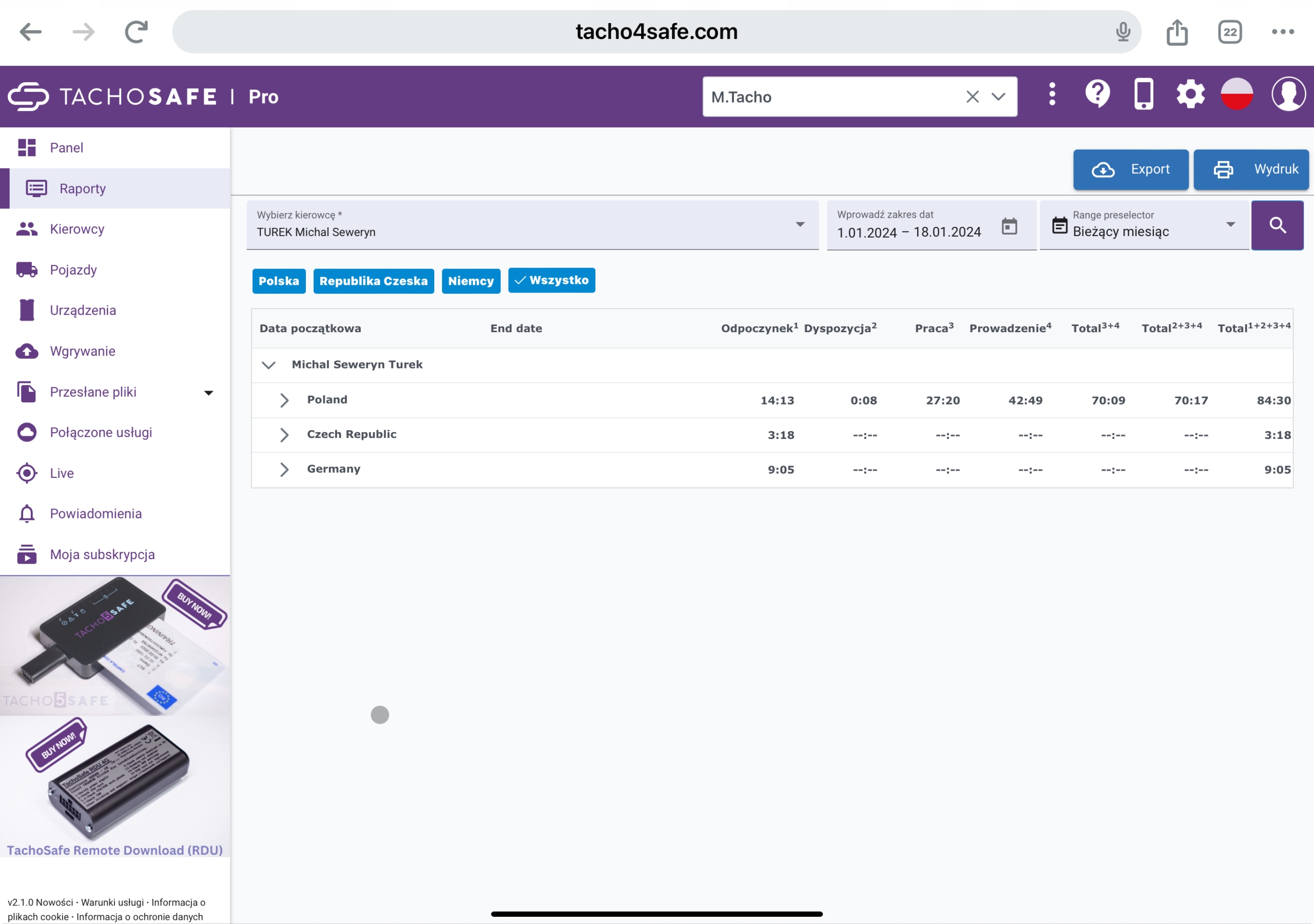Open settings gear in header
This screenshot has height=924, width=1314.
pos(1190,94)
